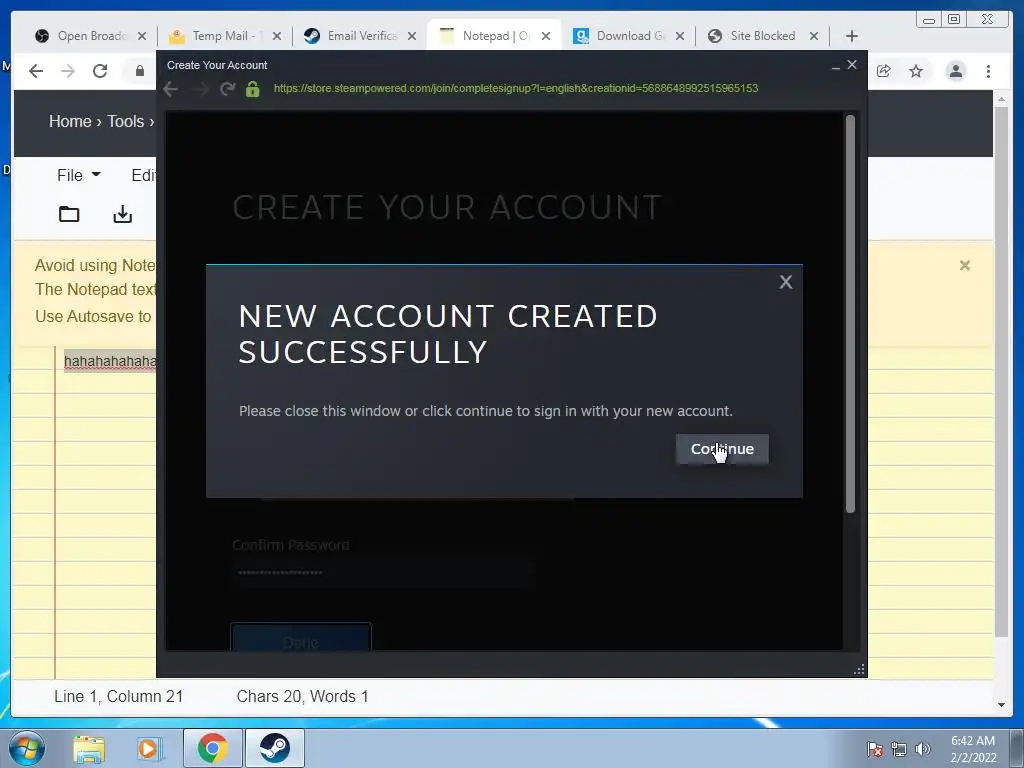Viewport: 1024px width, 768px height.
Task: Click the Notepad open folder icon
Action: [x=69, y=214]
